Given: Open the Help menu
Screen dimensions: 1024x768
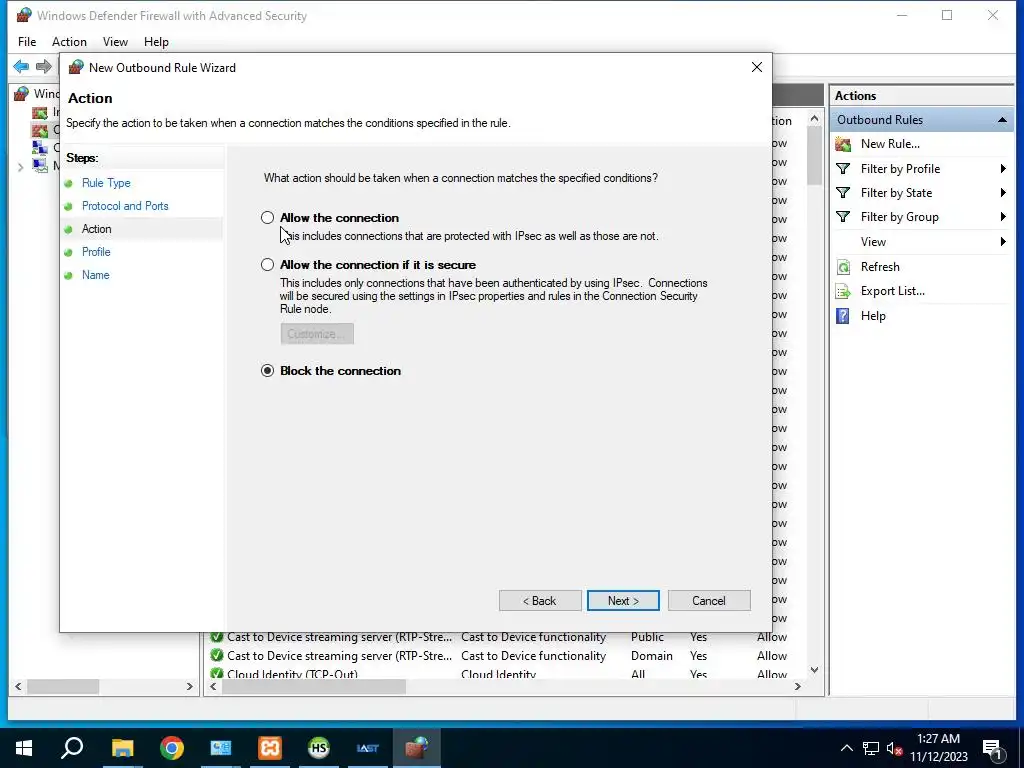Looking at the screenshot, I should (x=156, y=42).
